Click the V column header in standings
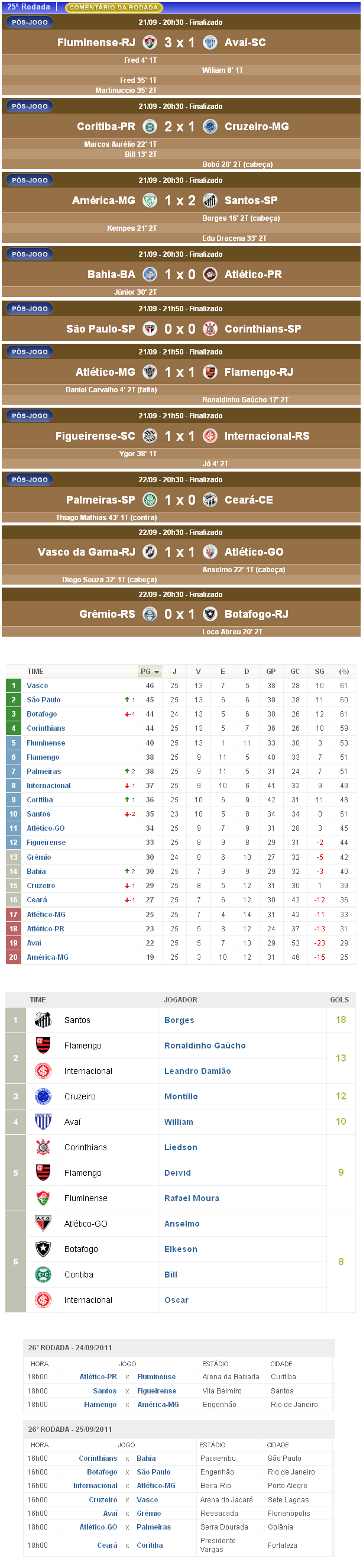The width and height of the screenshot is (363, 1568). (x=198, y=672)
